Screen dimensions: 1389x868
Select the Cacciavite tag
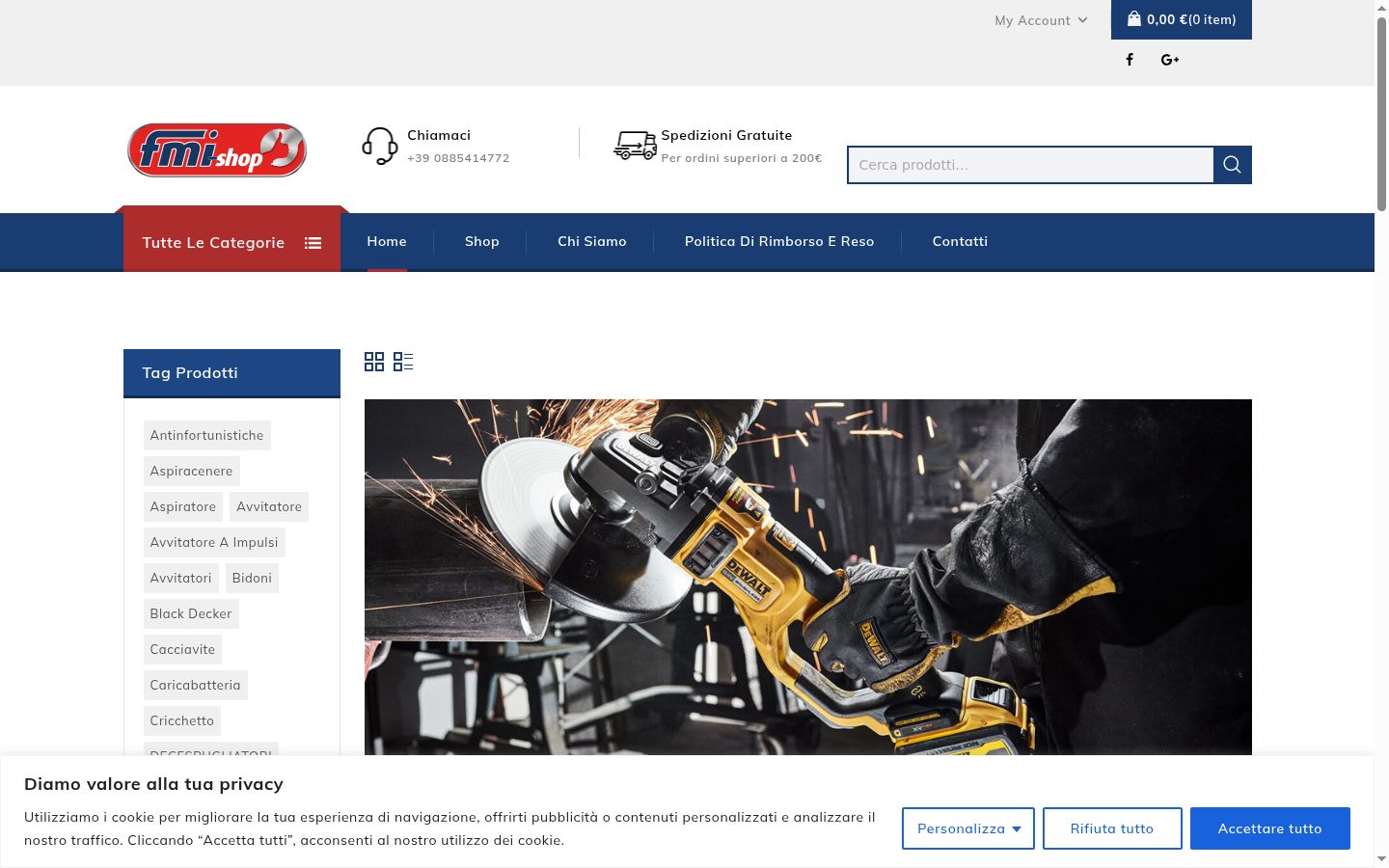(x=182, y=649)
